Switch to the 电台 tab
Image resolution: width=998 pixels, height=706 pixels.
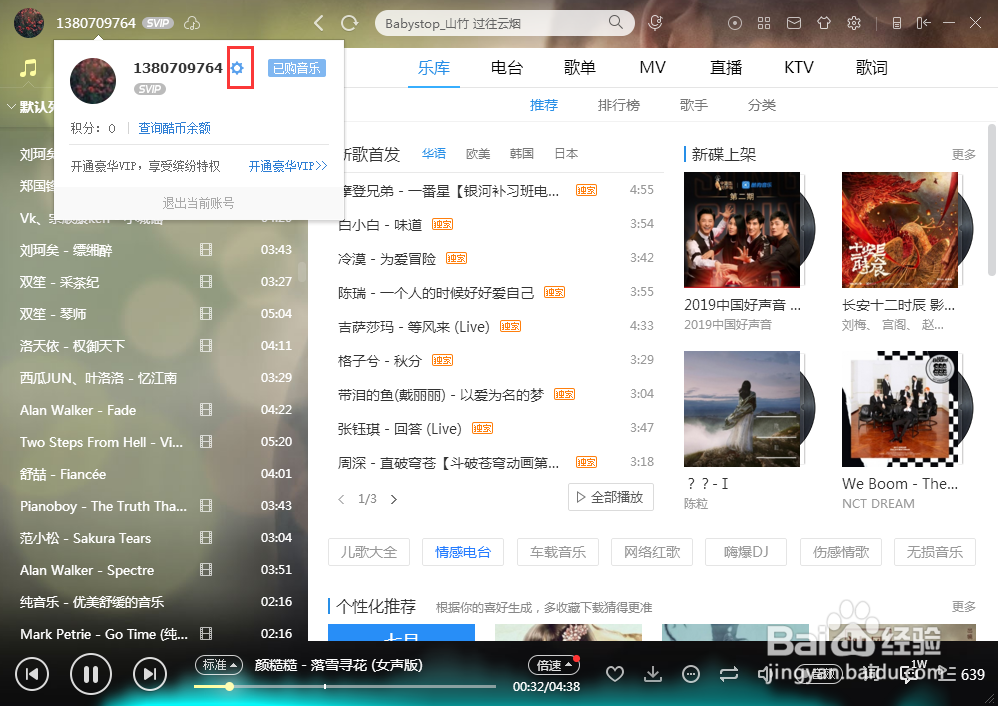pyautogui.click(x=507, y=67)
